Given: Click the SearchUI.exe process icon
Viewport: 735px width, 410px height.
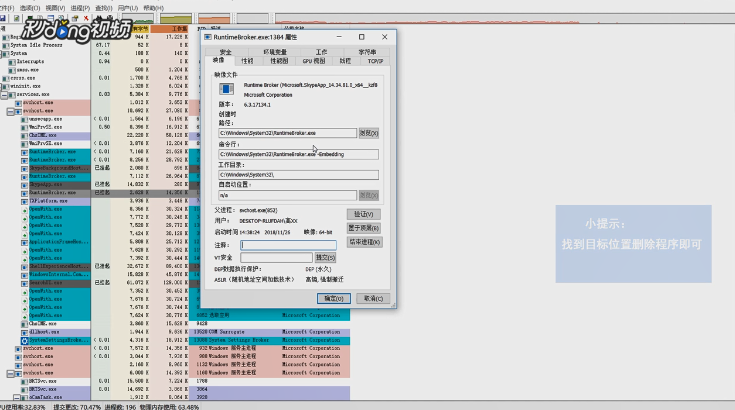Looking at the screenshot, I should tap(25, 283).
